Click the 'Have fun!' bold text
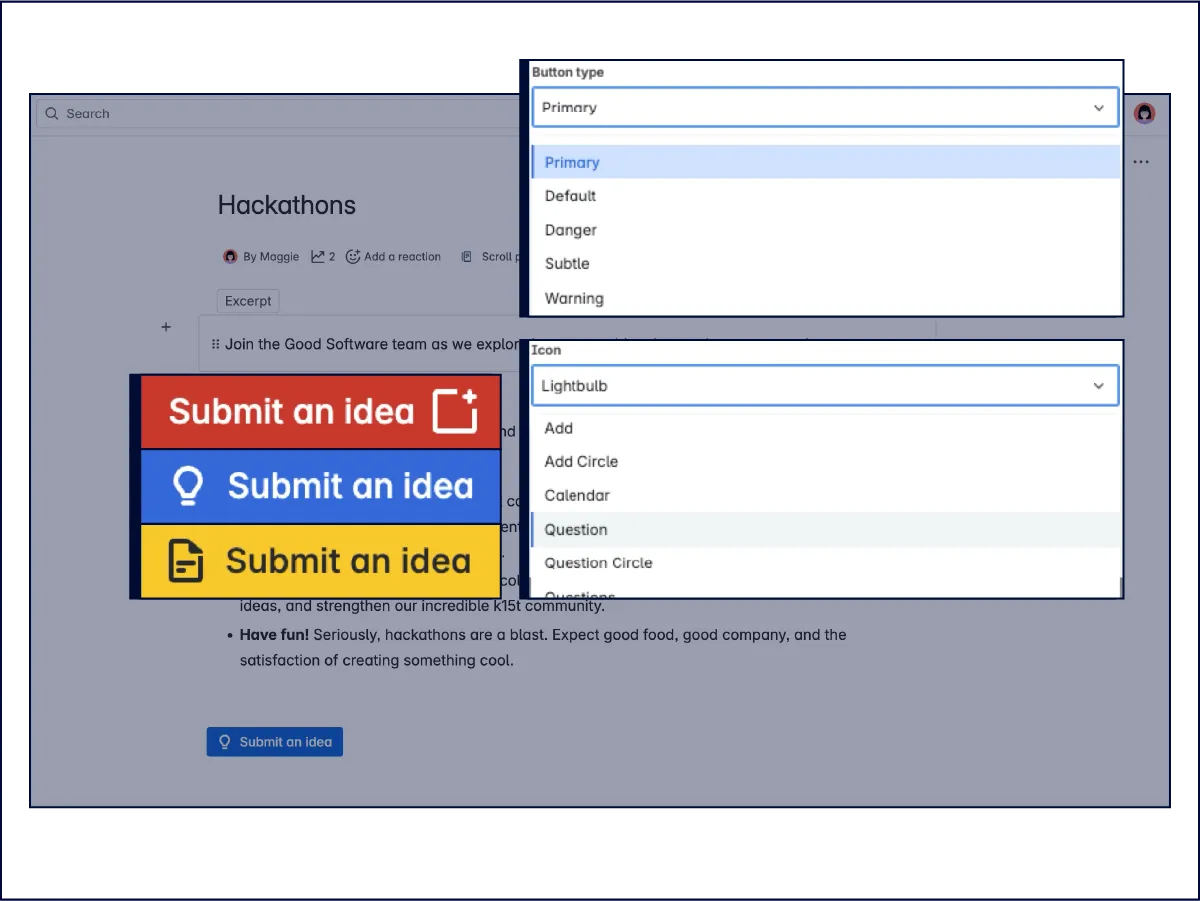1200x901 pixels. coord(274,635)
